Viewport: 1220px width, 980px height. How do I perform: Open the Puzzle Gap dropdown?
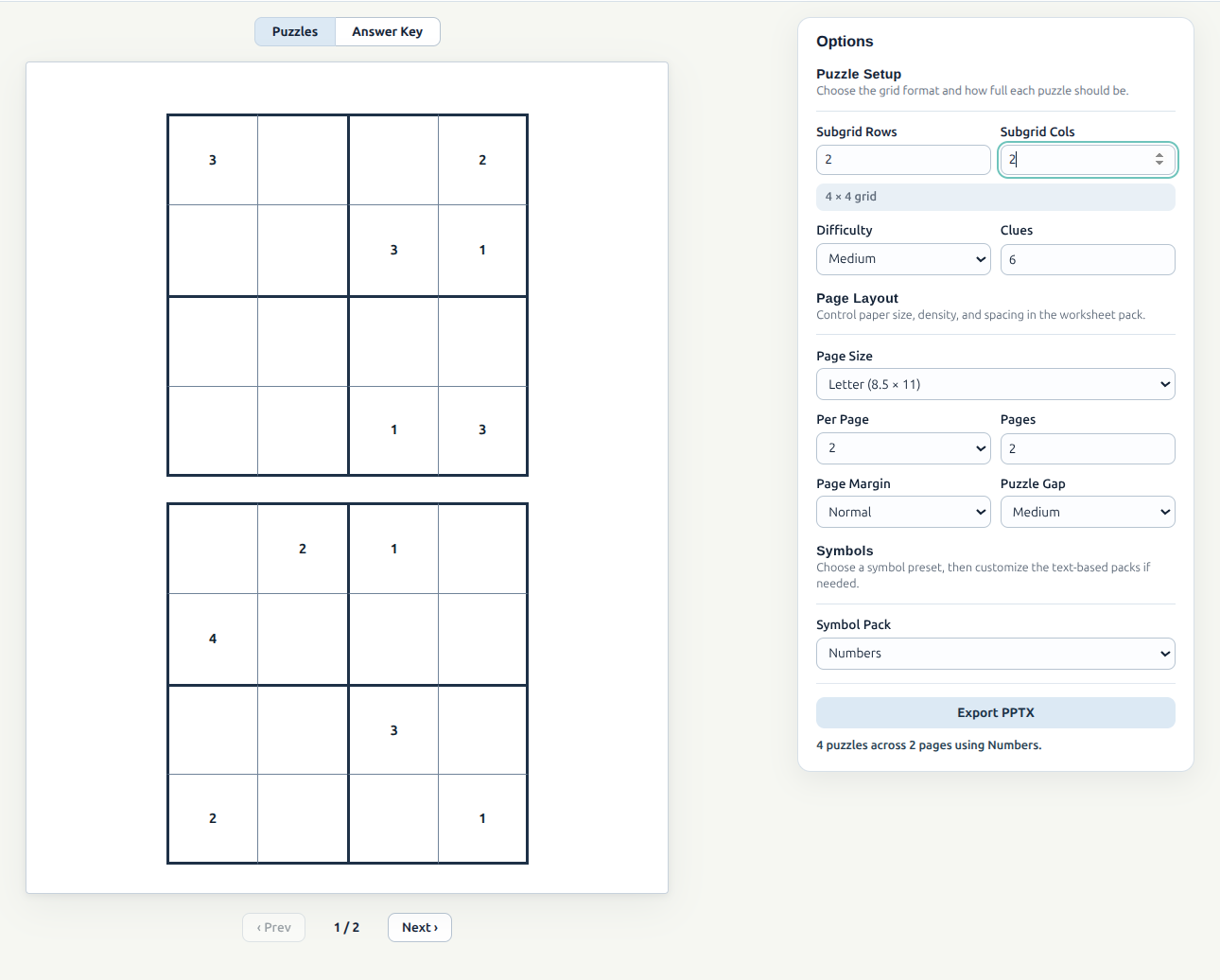coord(1087,511)
